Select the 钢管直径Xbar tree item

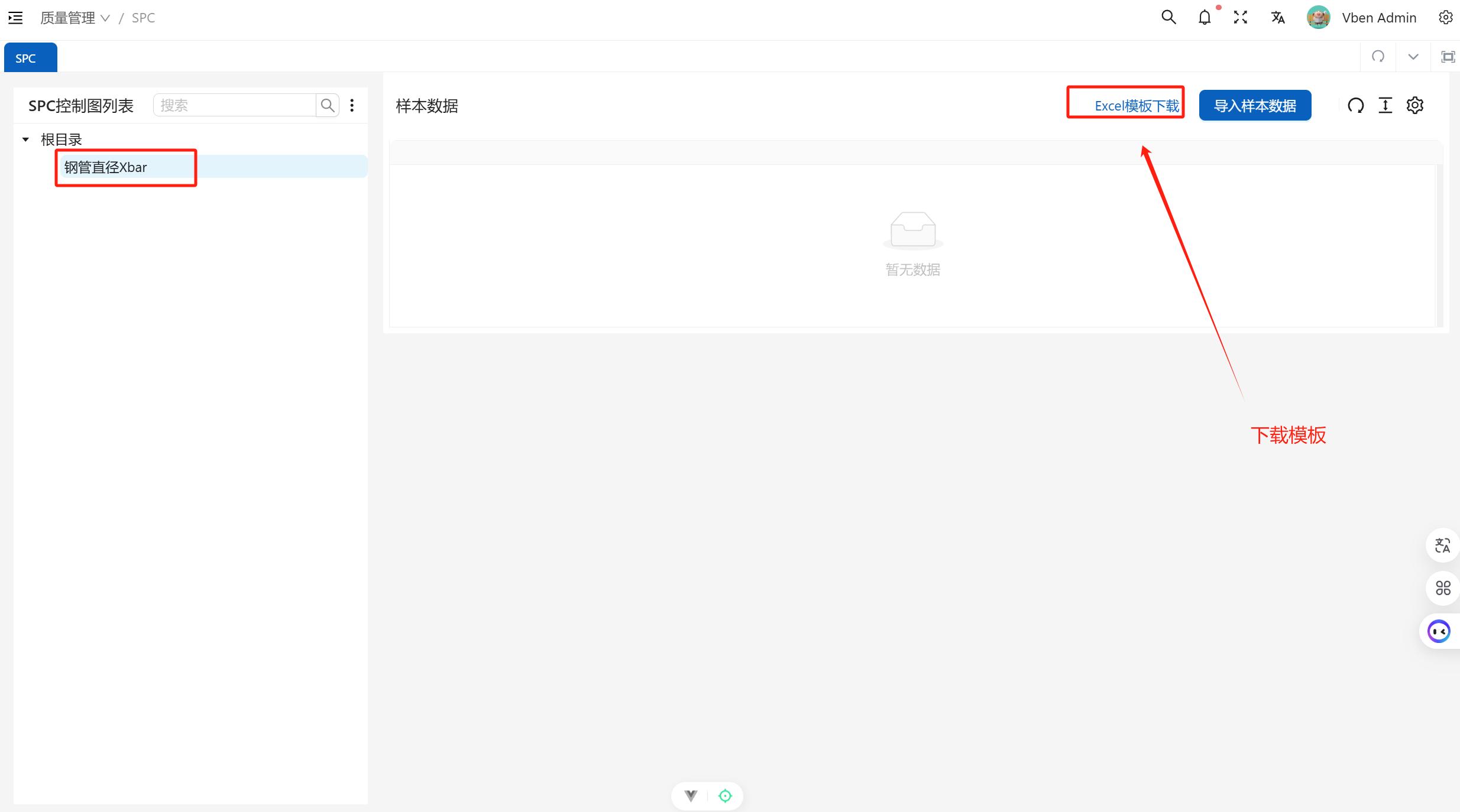click(106, 167)
